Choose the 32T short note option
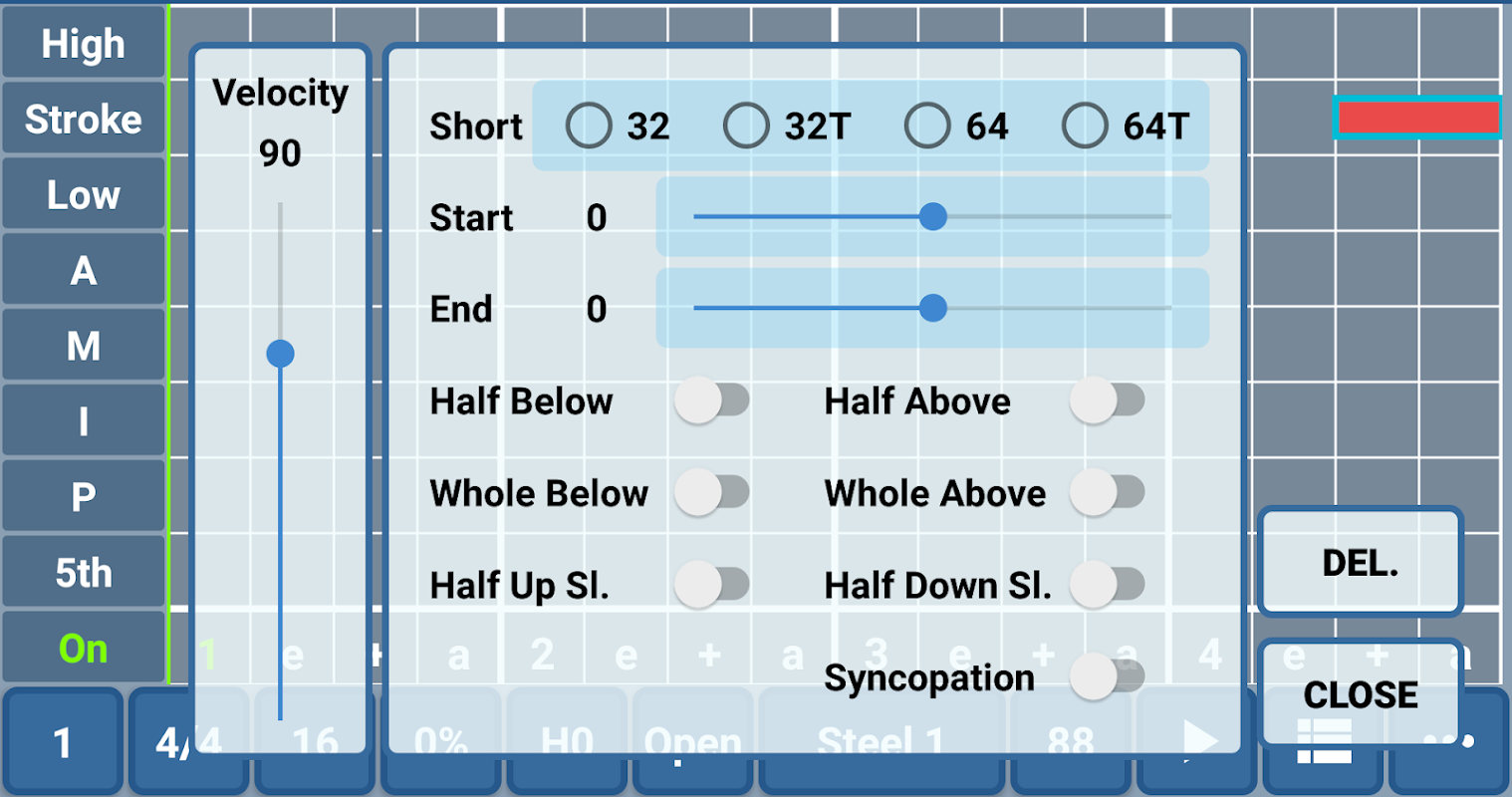This screenshot has width=1512, height=797. (746, 127)
